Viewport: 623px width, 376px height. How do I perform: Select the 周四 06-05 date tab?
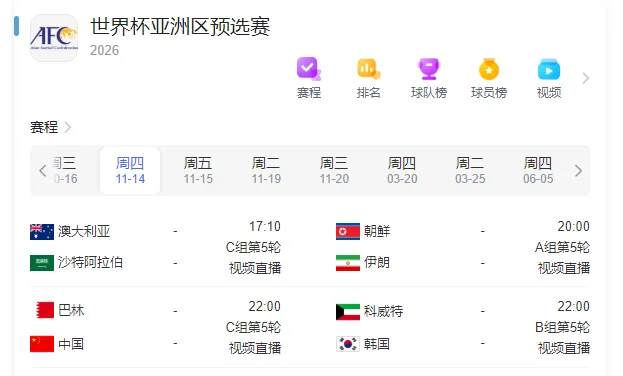point(538,171)
